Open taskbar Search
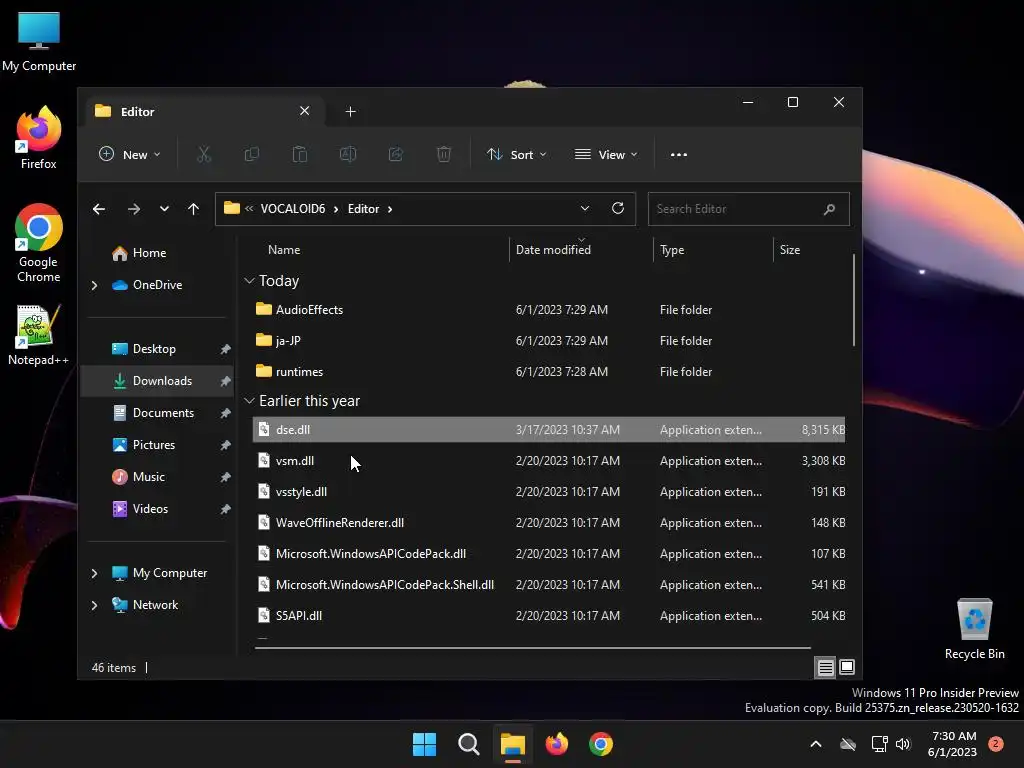1024x768 pixels. (x=468, y=744)
